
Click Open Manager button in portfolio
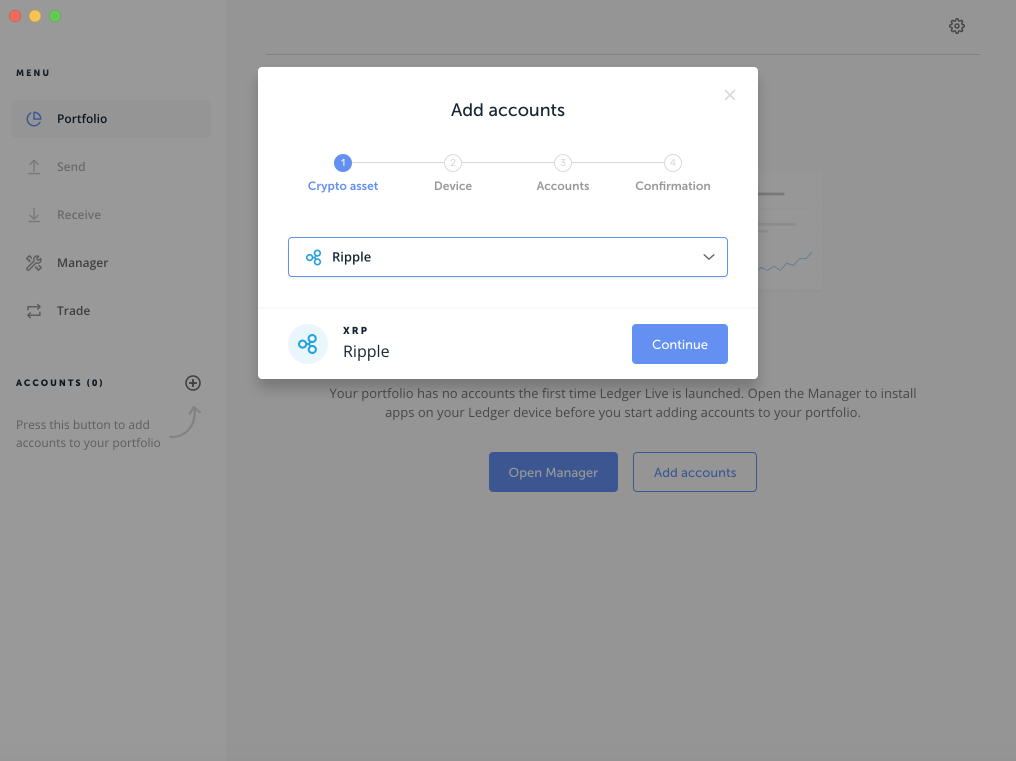(553, 472)
